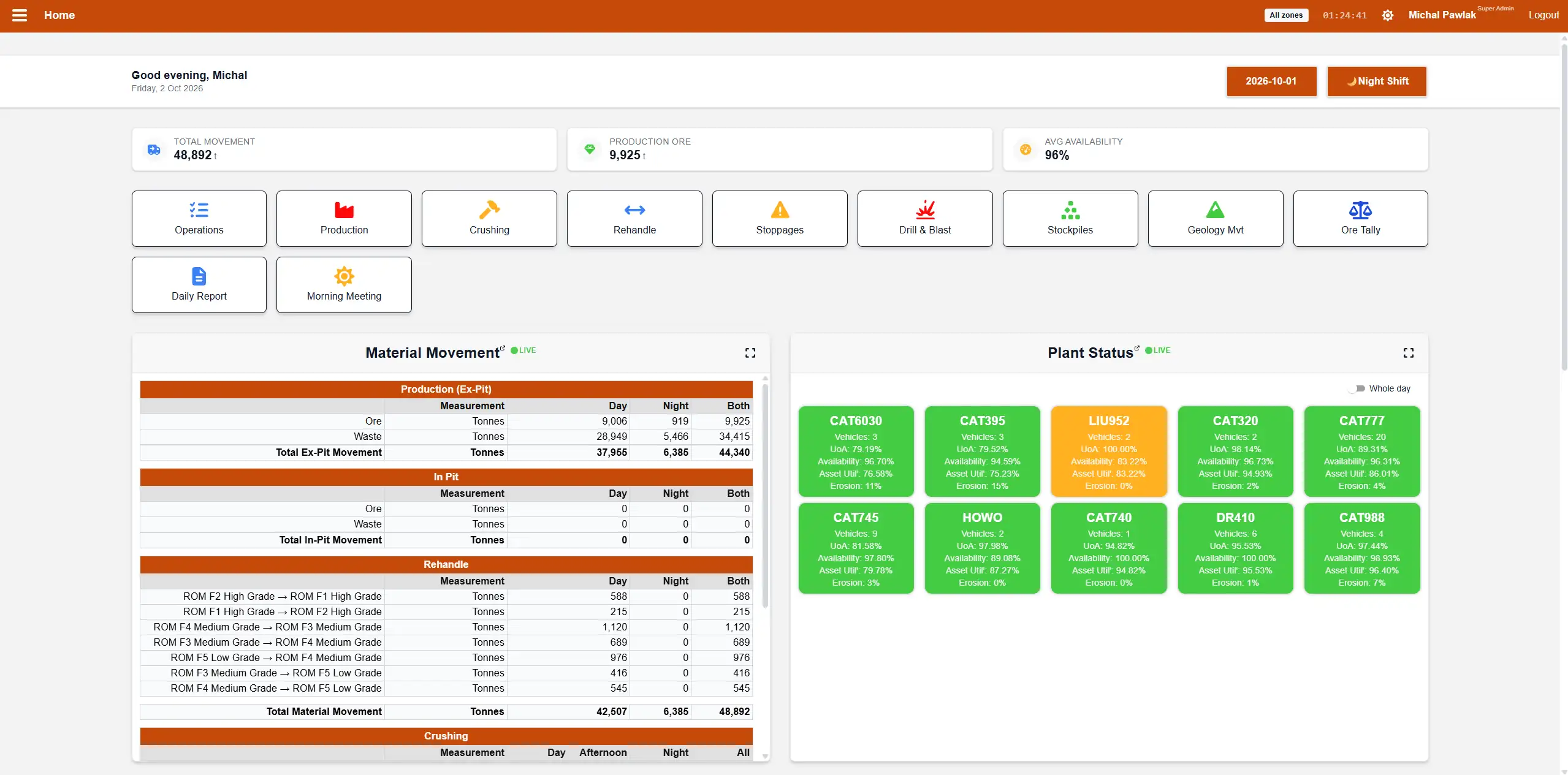
Task: Click the Production Ore gem icon
Action: click(590, 149)
